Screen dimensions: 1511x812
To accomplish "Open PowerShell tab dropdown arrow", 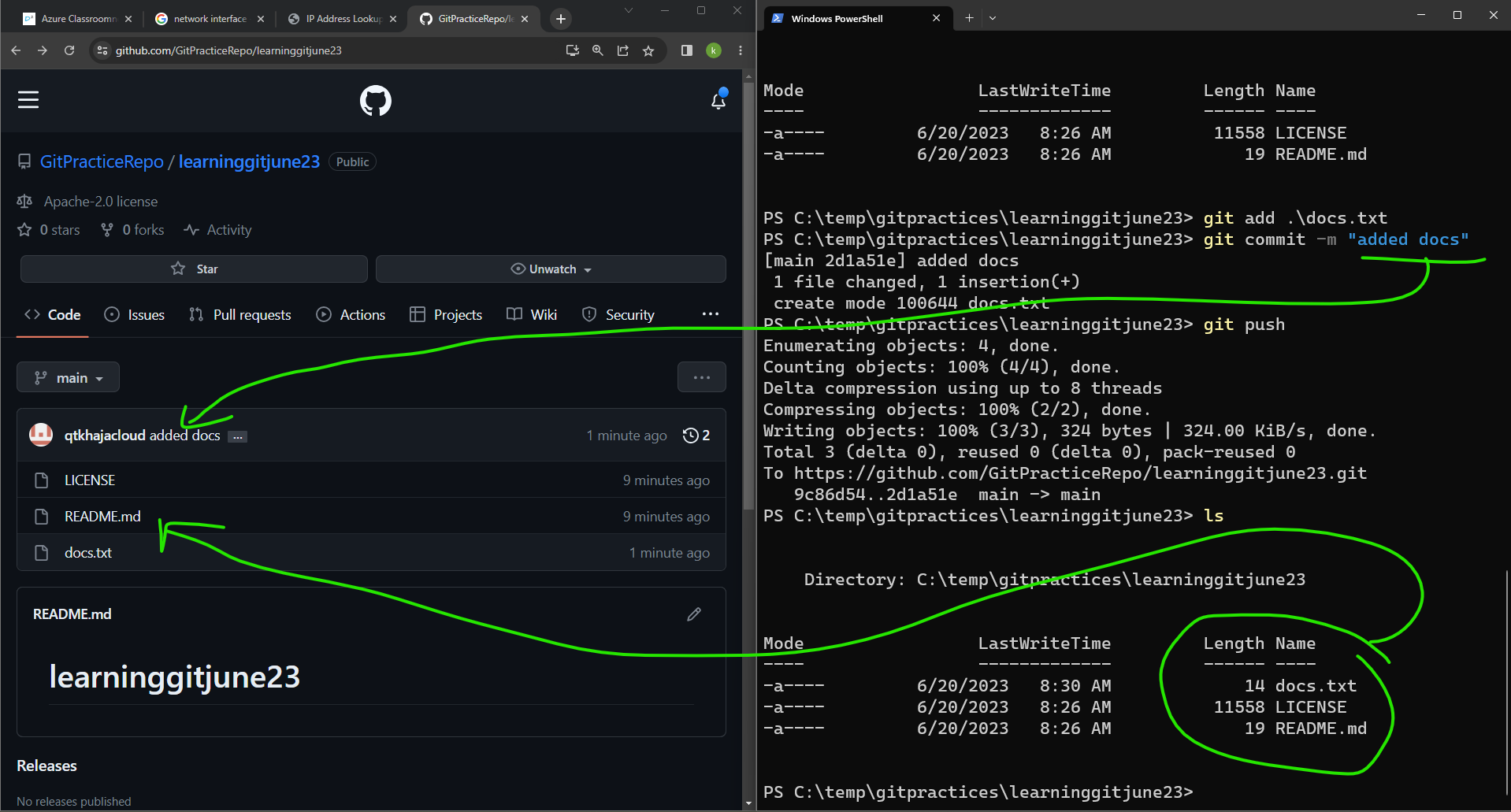I will (993, 18).
